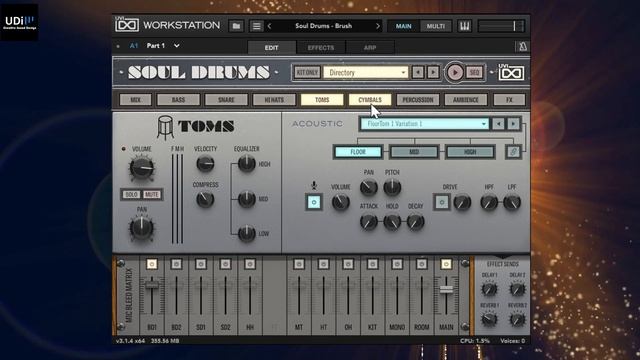640x360 pixels.
Task: Switch to the ARP tab
Action: click(x=370, y=48)
